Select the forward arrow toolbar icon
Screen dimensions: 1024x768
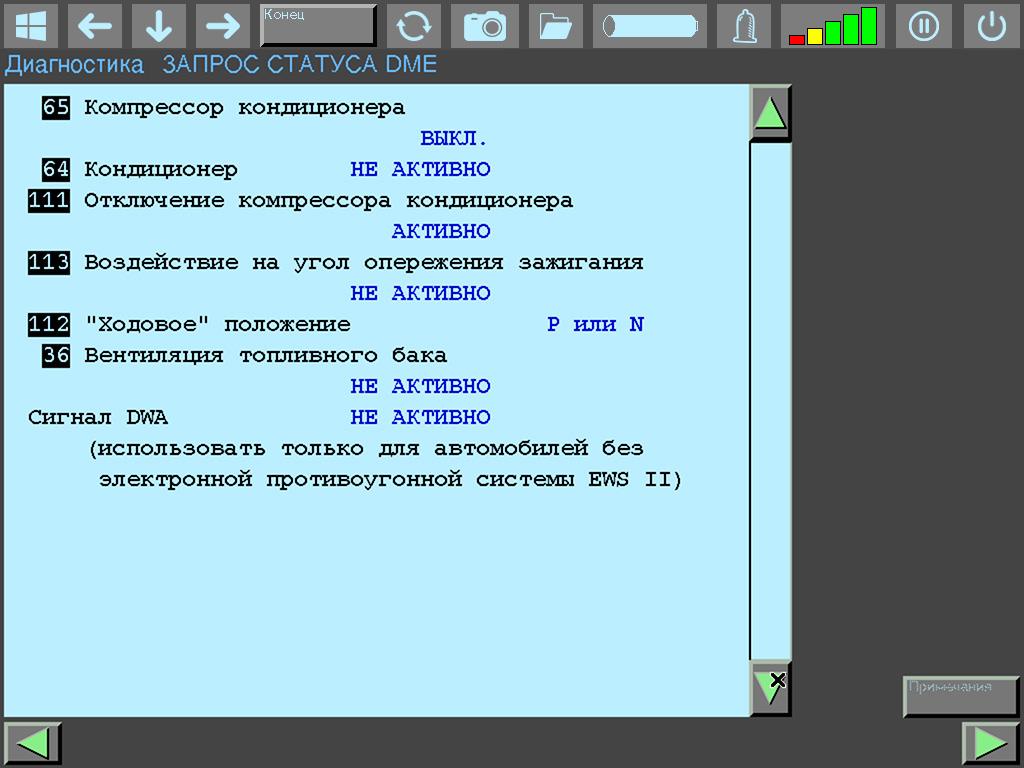(222, 26)
